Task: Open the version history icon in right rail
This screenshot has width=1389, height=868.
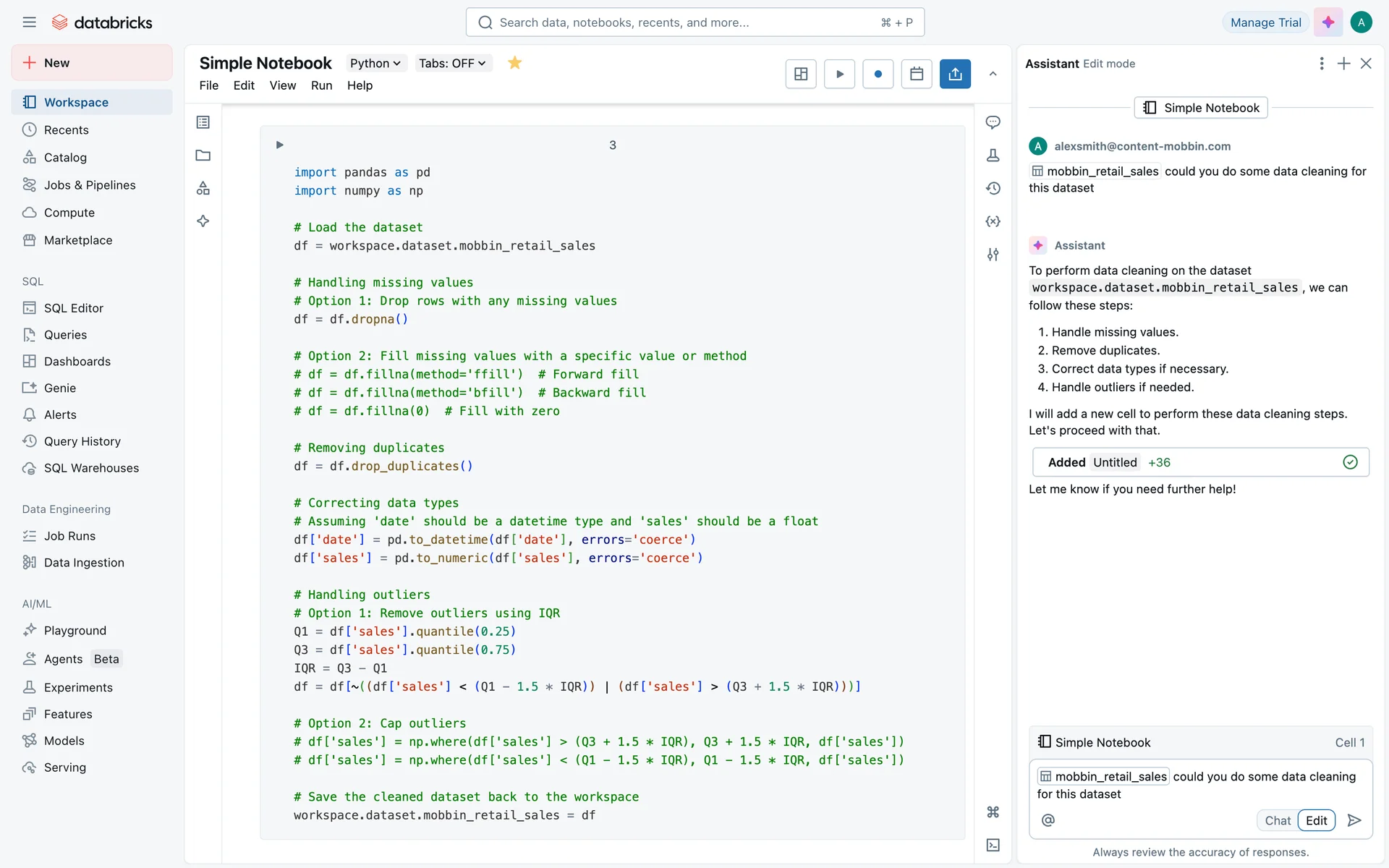Action: (x=993, y=188)
